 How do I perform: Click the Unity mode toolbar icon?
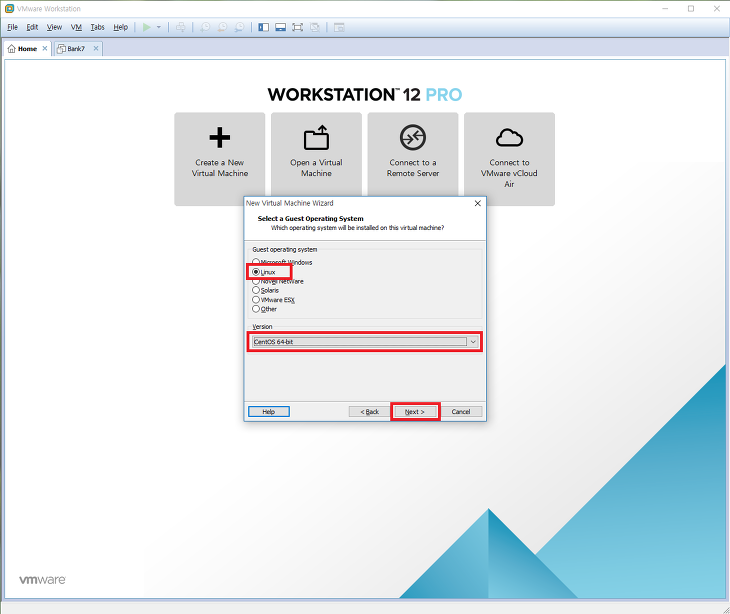(x=315, y=27)
